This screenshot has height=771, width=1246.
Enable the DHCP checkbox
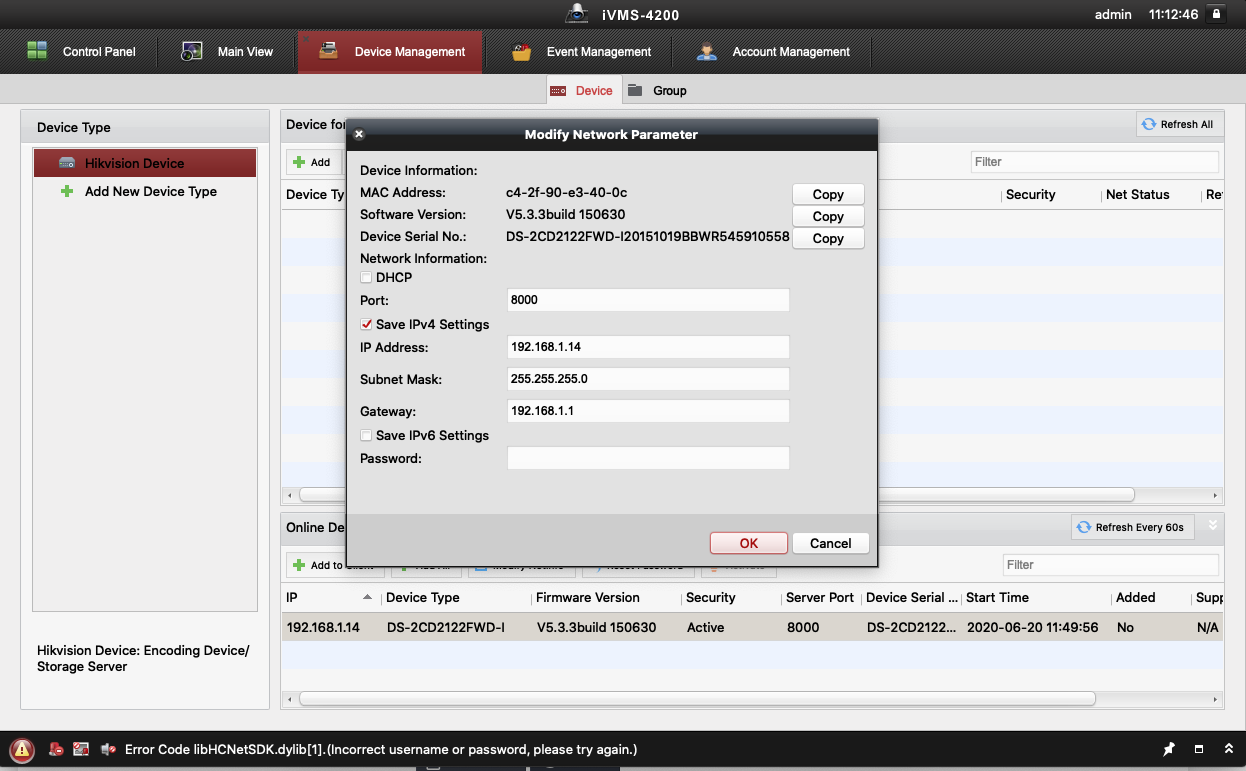tap(366, 277)
